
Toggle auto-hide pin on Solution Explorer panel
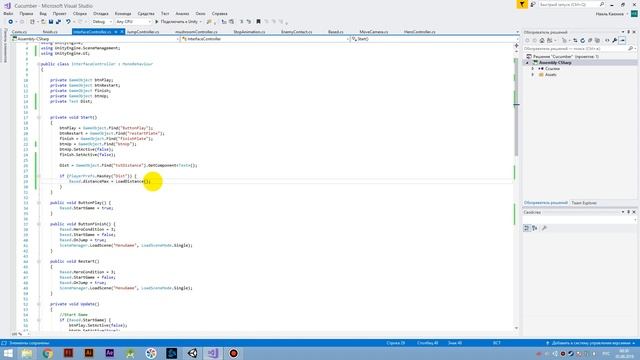tap(629, 32)
